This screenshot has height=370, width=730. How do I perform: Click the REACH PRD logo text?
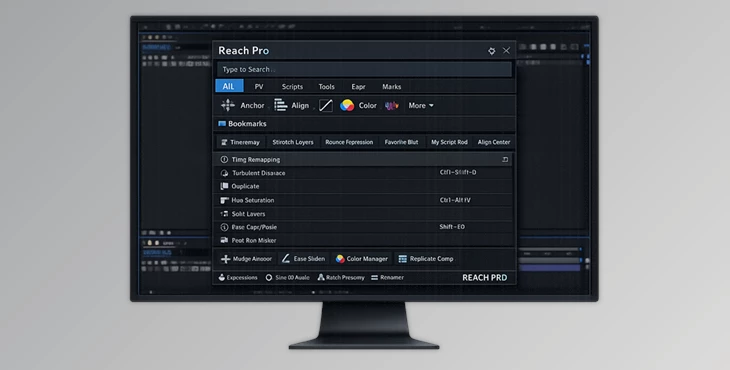(485, 277)
